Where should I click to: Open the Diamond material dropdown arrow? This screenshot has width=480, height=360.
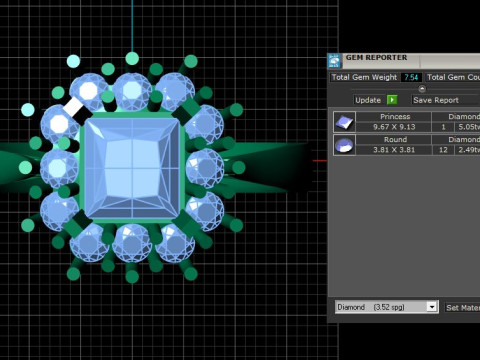pyautogui.click(x=432, y=307)
